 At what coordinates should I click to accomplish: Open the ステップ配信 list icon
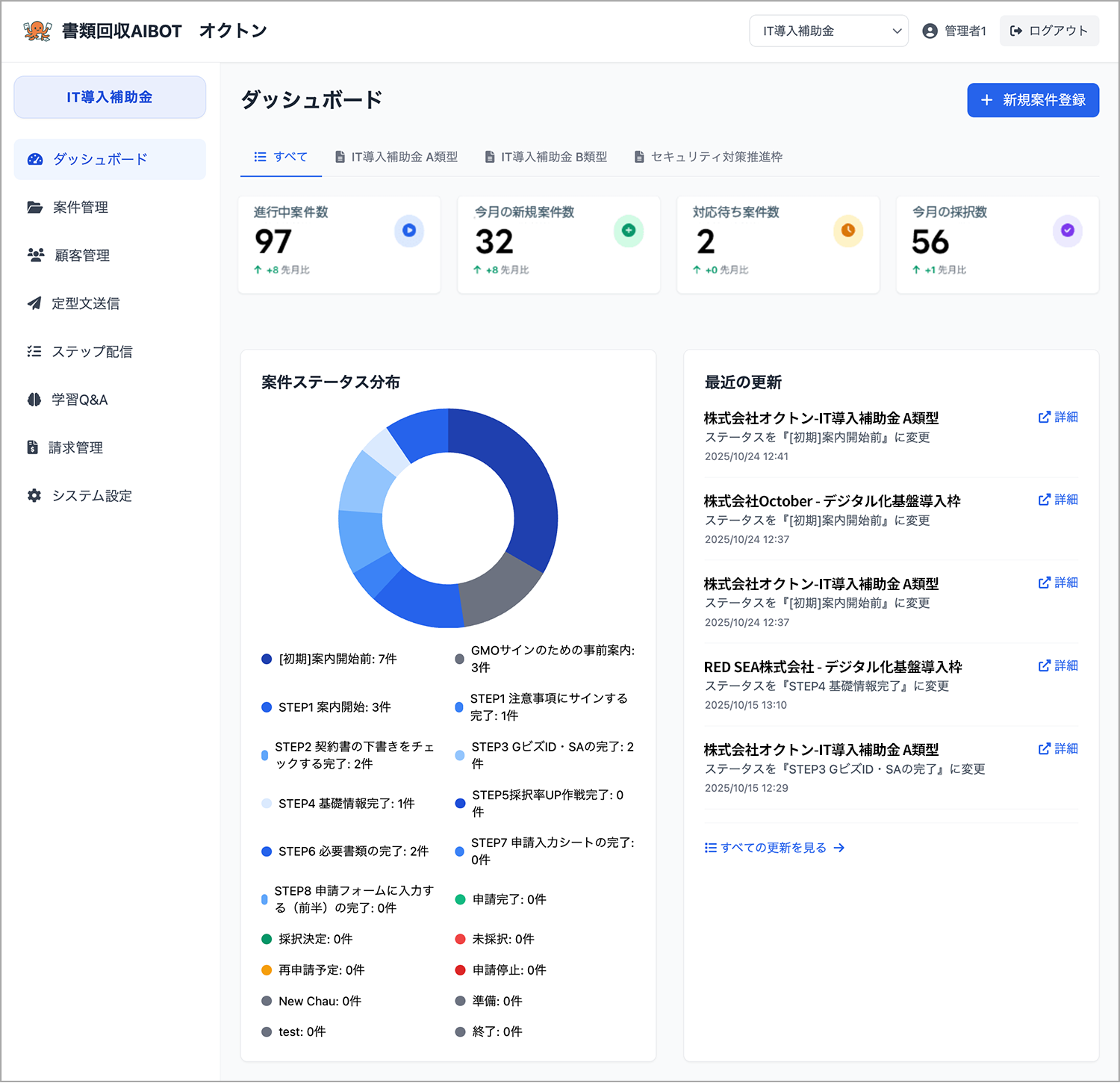(x=34, y=351)
